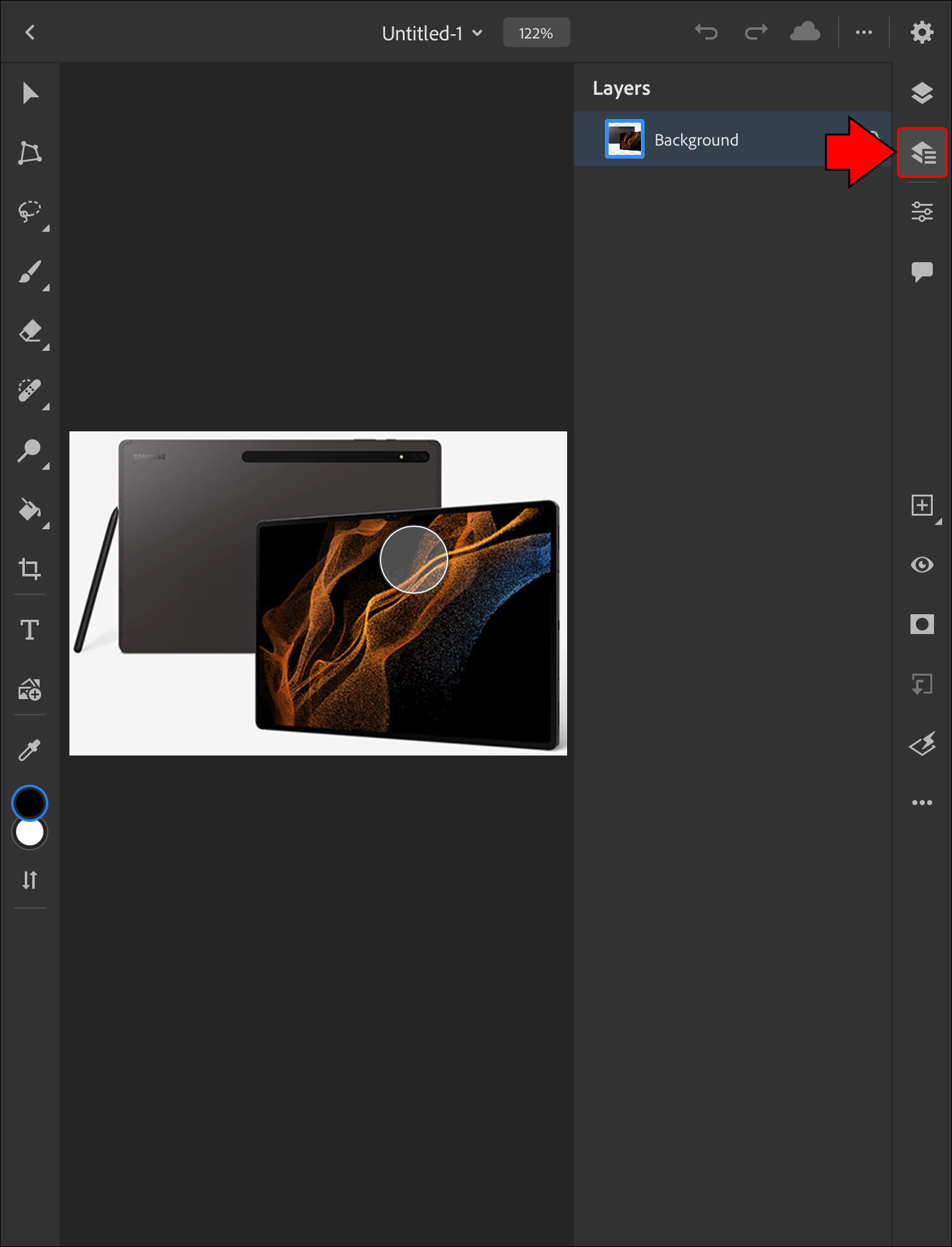
Task: Undo the last action
Action: [x=706, y=32]
